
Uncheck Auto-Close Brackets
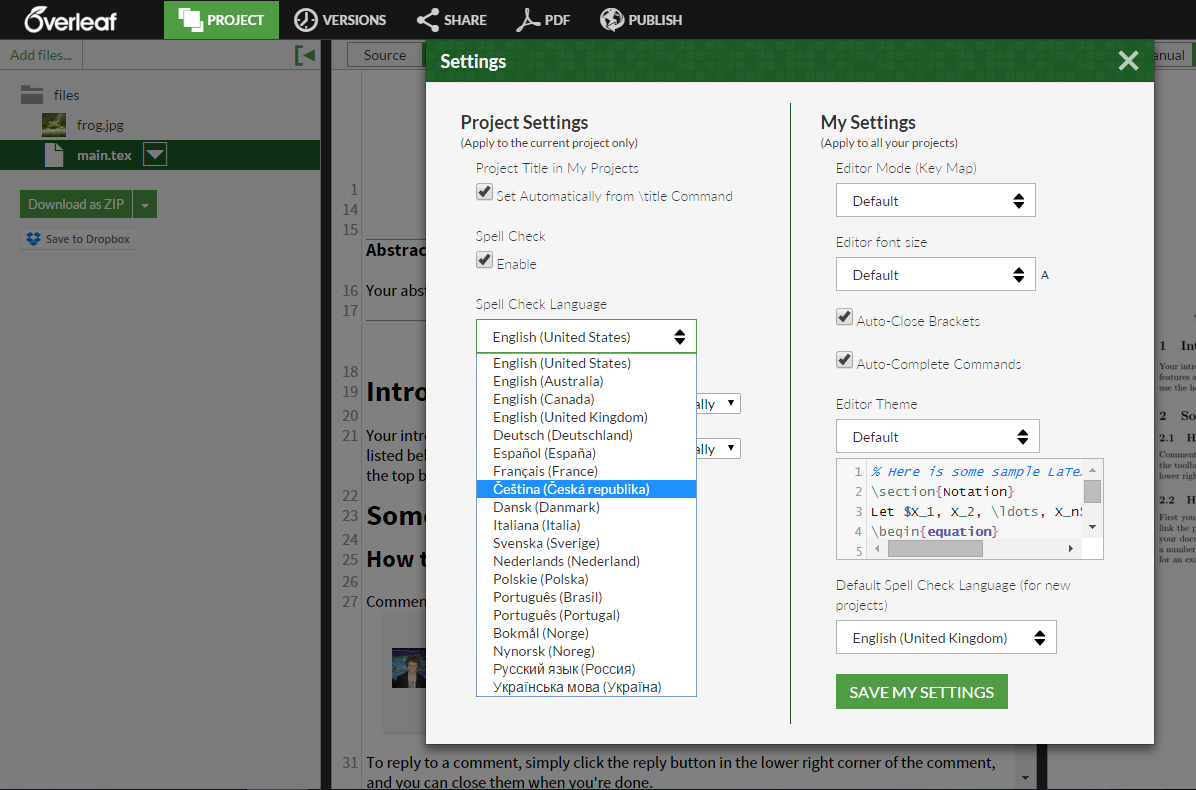(x=845, y=317)
